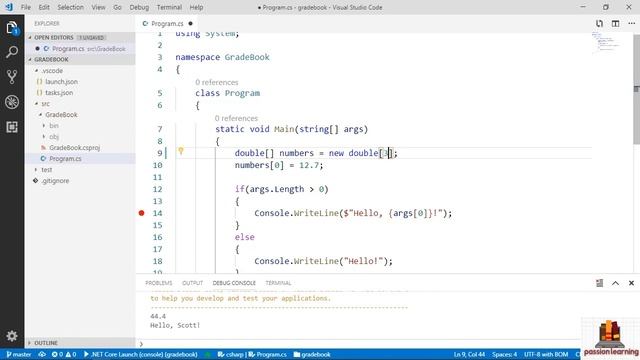Image resolution: width=640 pixels, height=360 pixels.
Task: Open the editor More Actions ellipsis
Action: tap(631, 24)
